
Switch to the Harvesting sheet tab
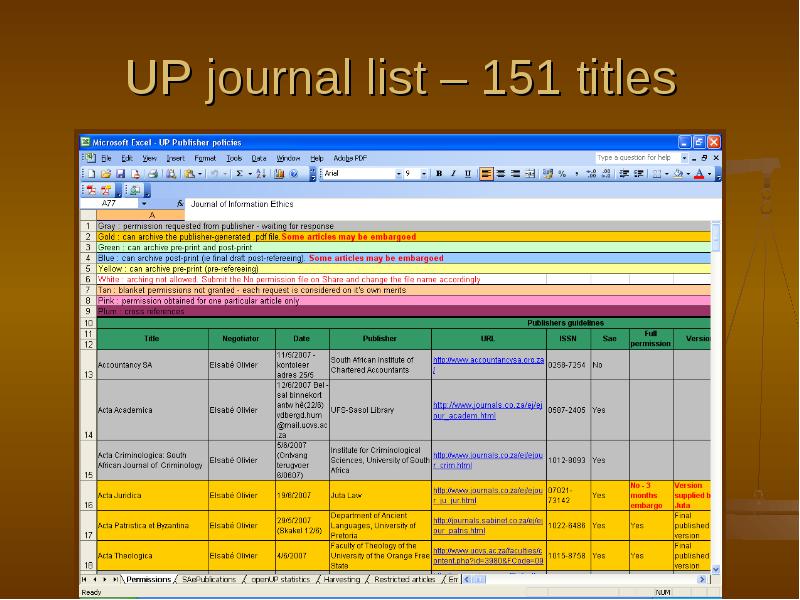[341, 580]
